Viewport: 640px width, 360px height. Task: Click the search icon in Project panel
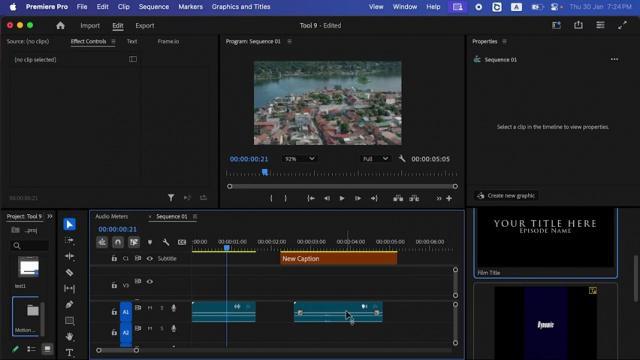click(17, 246)
